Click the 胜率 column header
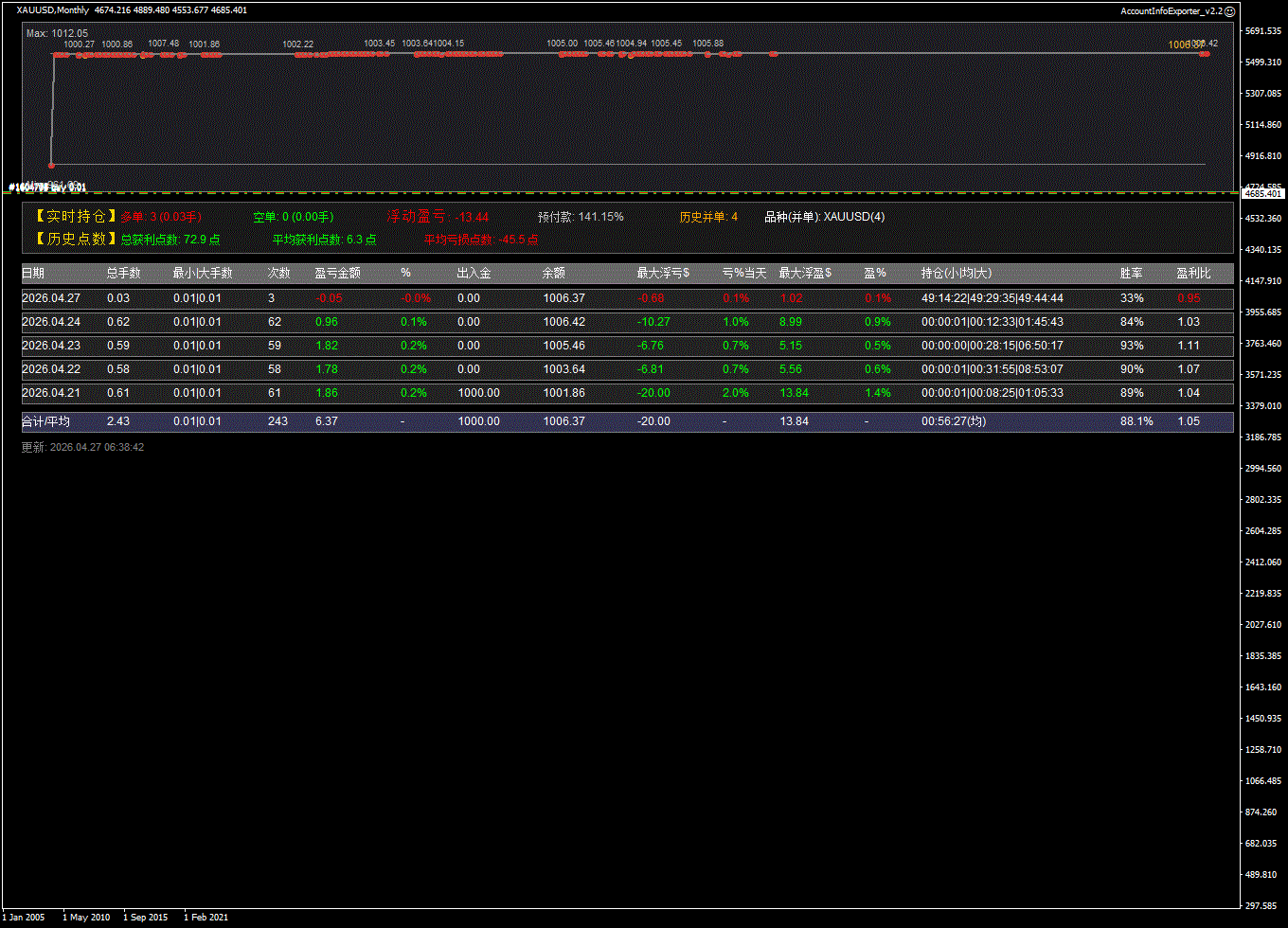The image size is (1288, 928). pyautogui.click(x=1131, y=273)
